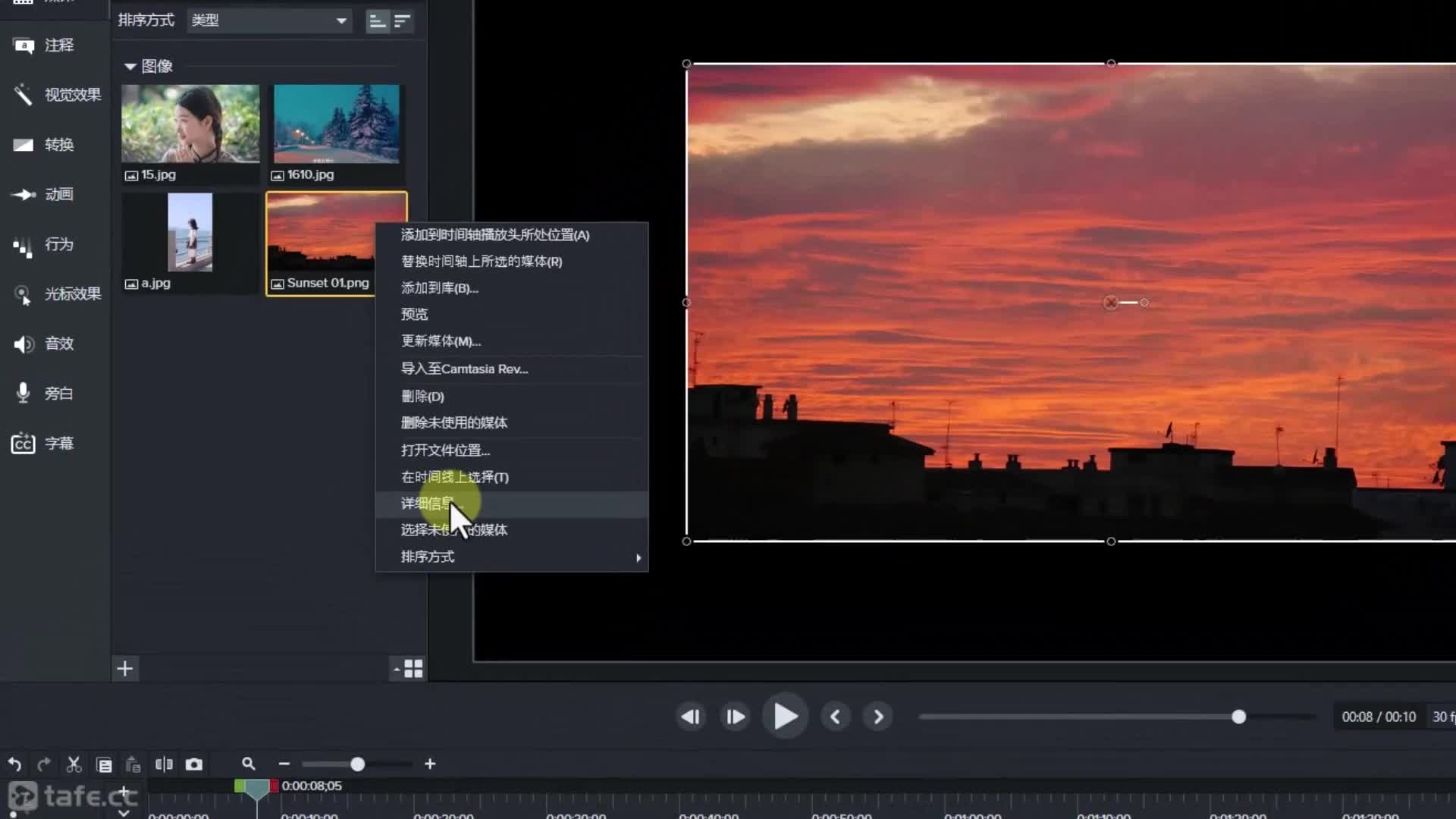Image resolution: width=1456 pixels, height=819 pixels.
Task: Choose 添加到库(B)... menu item
Action: pos(512,288)
